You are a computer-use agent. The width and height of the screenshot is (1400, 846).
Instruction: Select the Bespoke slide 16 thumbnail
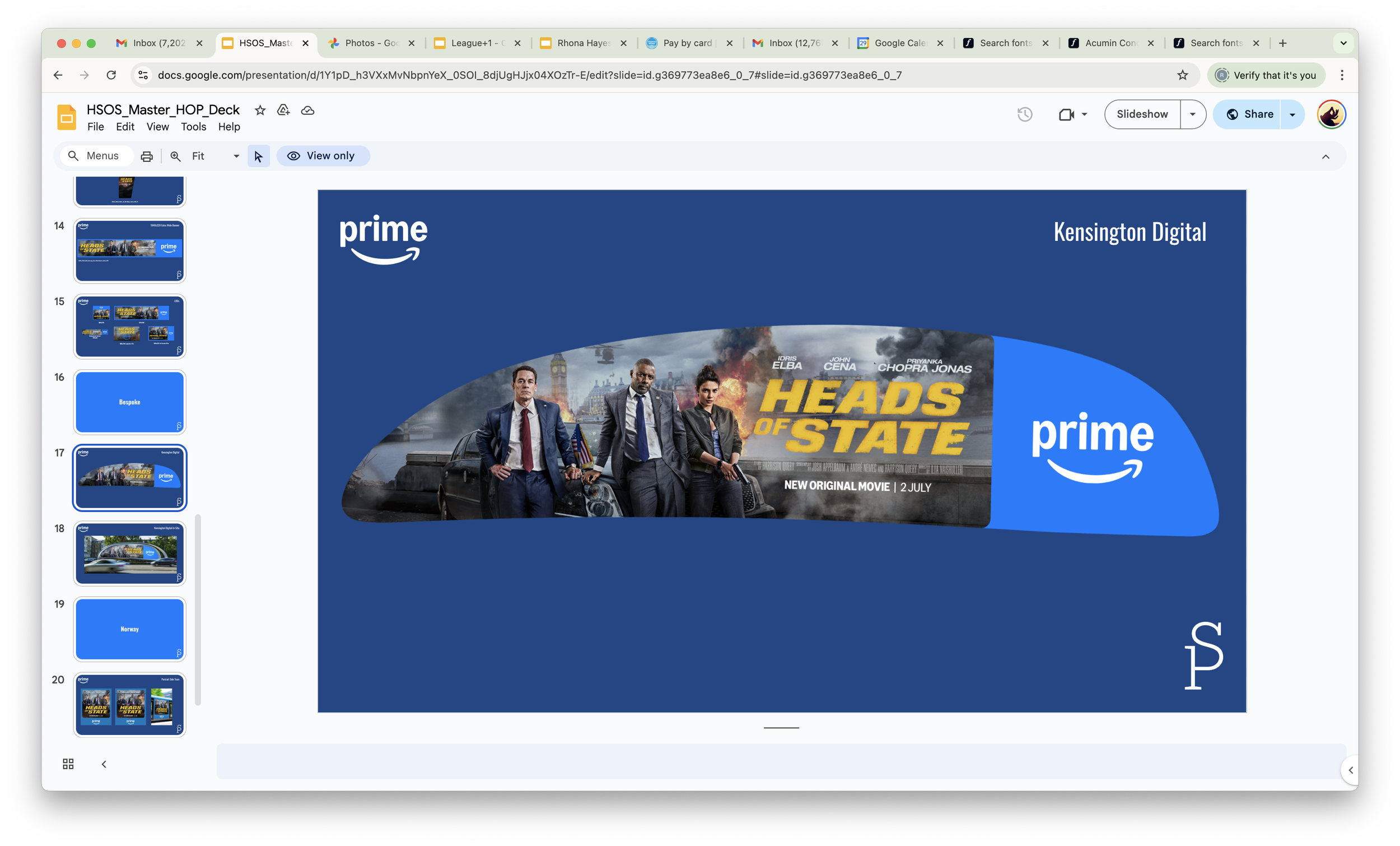point(129,402)
